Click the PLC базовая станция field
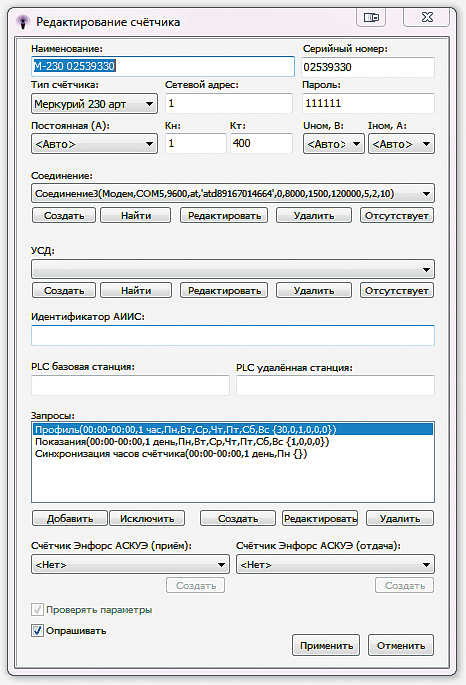 point(130,385)
